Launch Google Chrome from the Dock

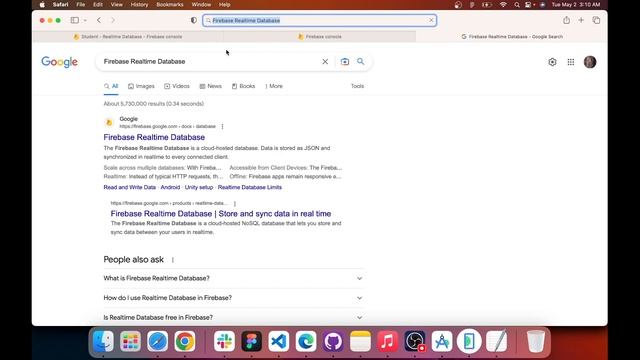point(184,341)
